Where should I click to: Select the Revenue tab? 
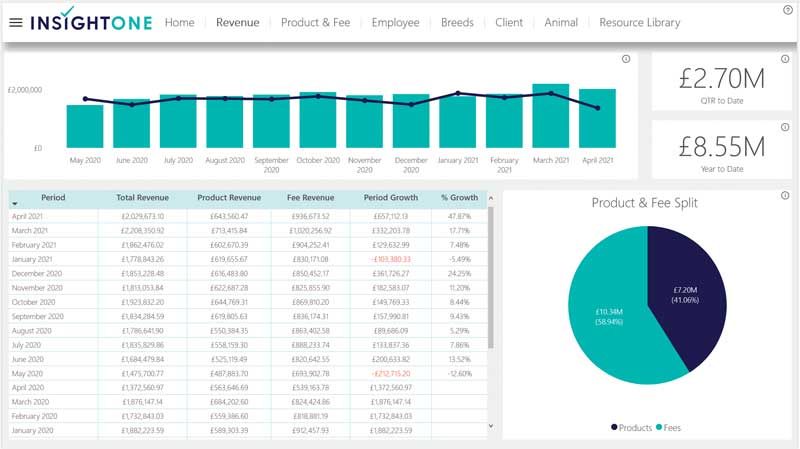pyautogui.click(x=238, y=22)
